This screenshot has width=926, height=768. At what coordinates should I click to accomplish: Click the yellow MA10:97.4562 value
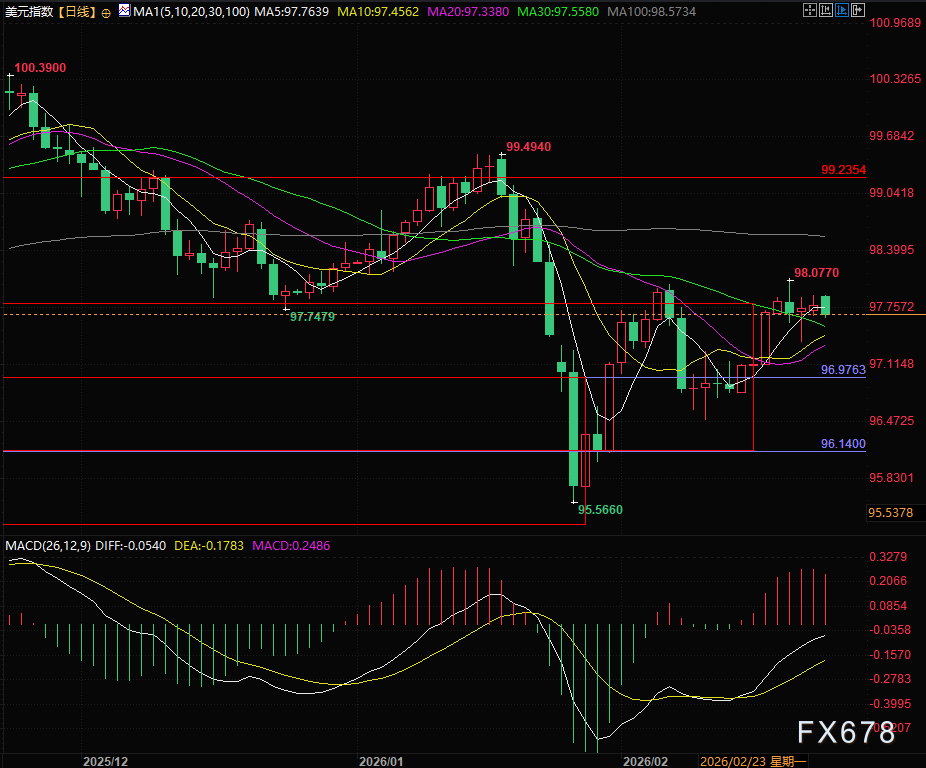coord(378,11)
